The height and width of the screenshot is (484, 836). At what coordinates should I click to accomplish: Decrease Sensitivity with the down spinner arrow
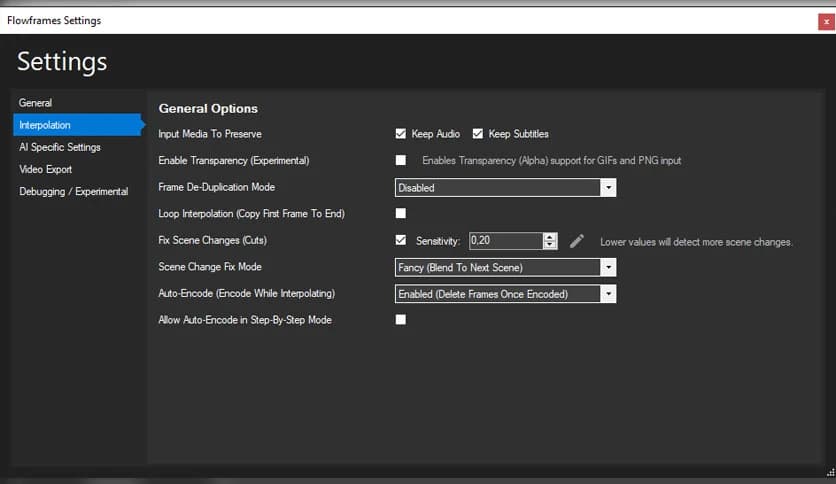[550, 245]
